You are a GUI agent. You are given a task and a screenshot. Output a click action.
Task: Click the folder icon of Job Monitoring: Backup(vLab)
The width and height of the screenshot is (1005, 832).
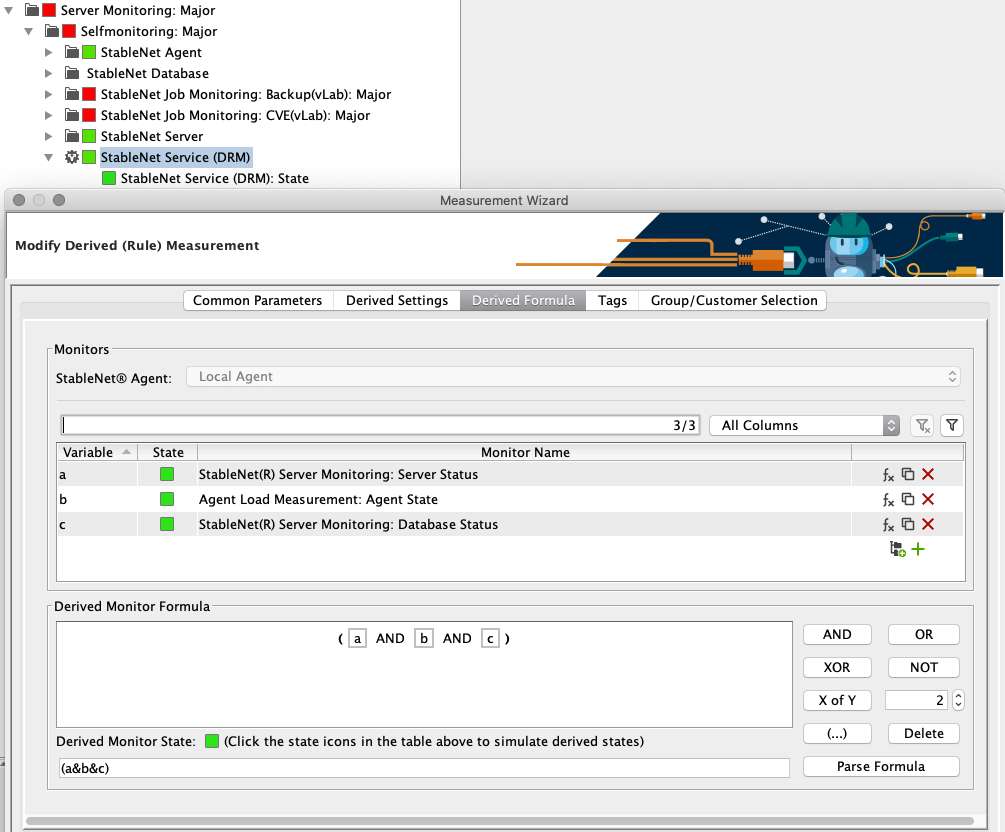[72, 94]
